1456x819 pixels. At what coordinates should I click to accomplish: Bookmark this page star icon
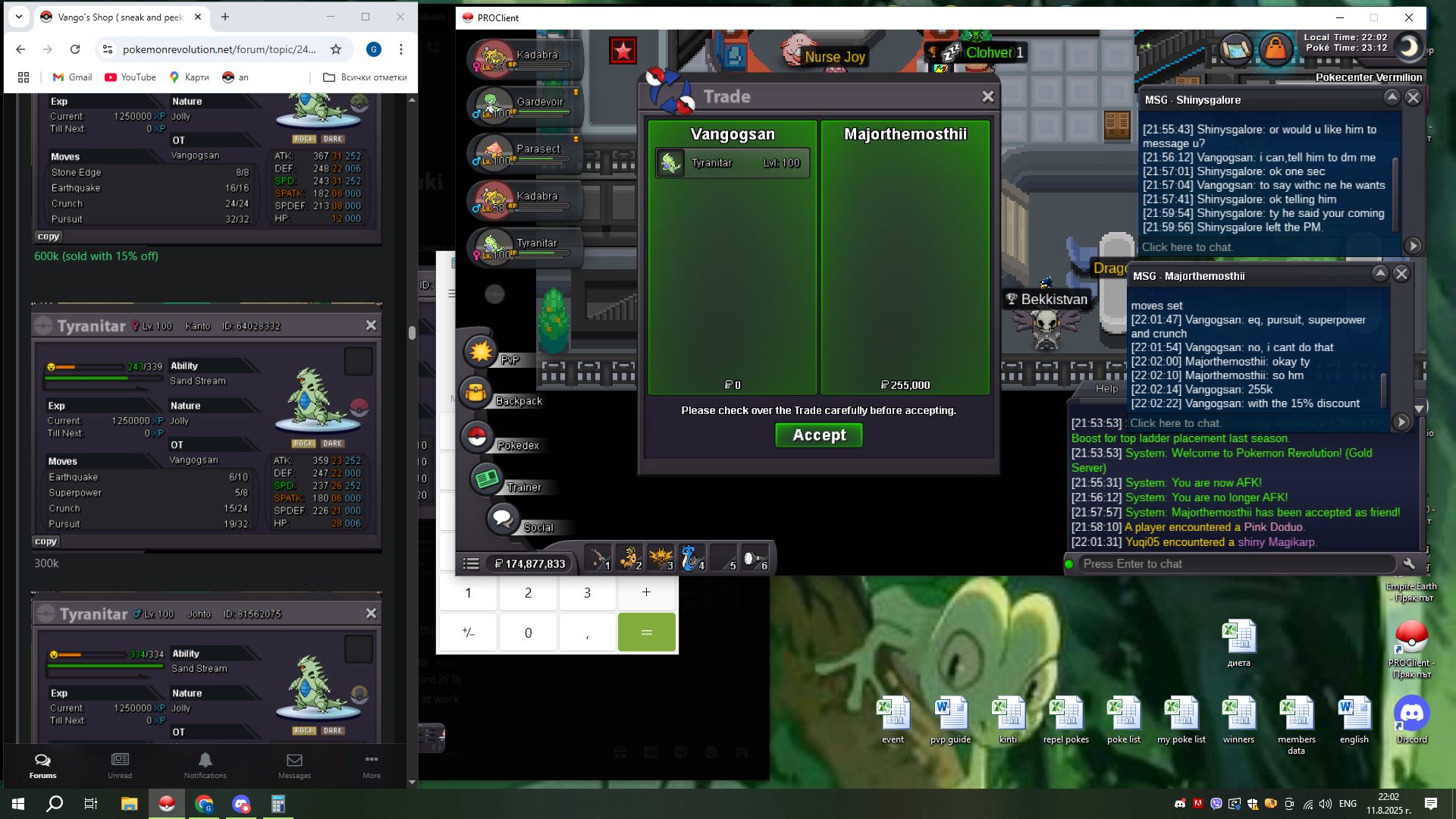point(336,49)
